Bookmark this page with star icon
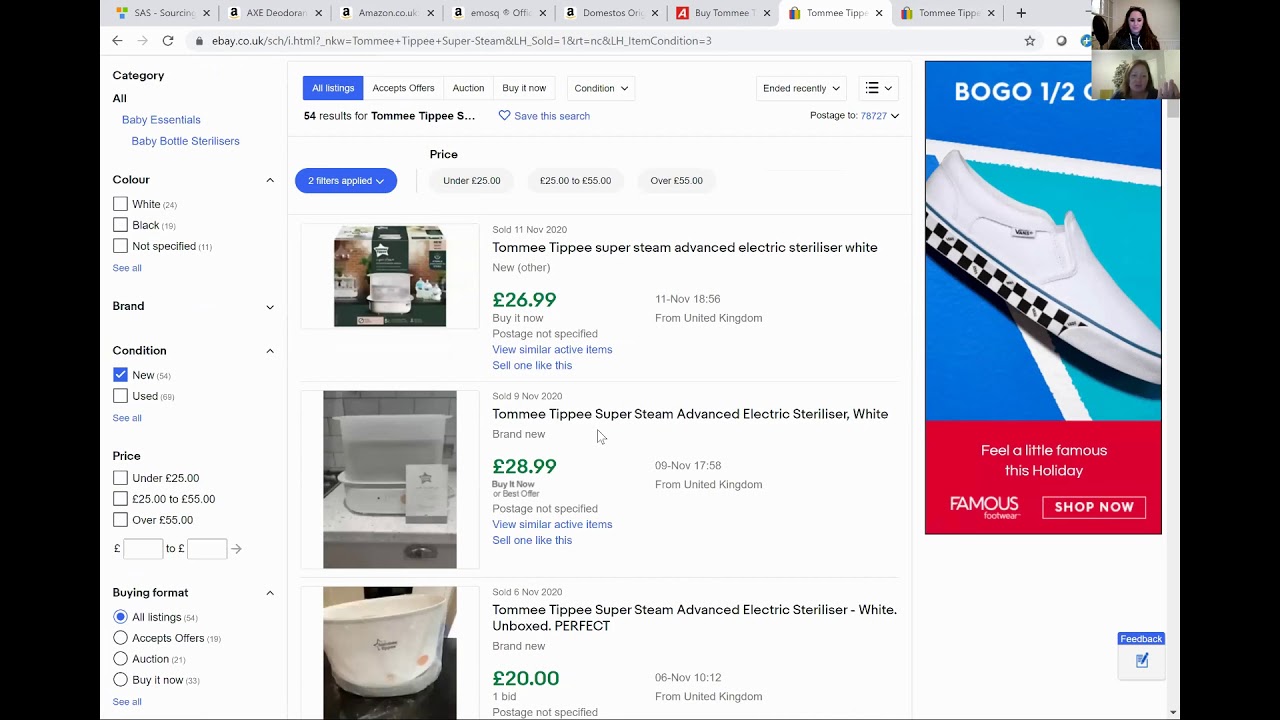The image size is (1280, 720). (x=1029, y=41)
